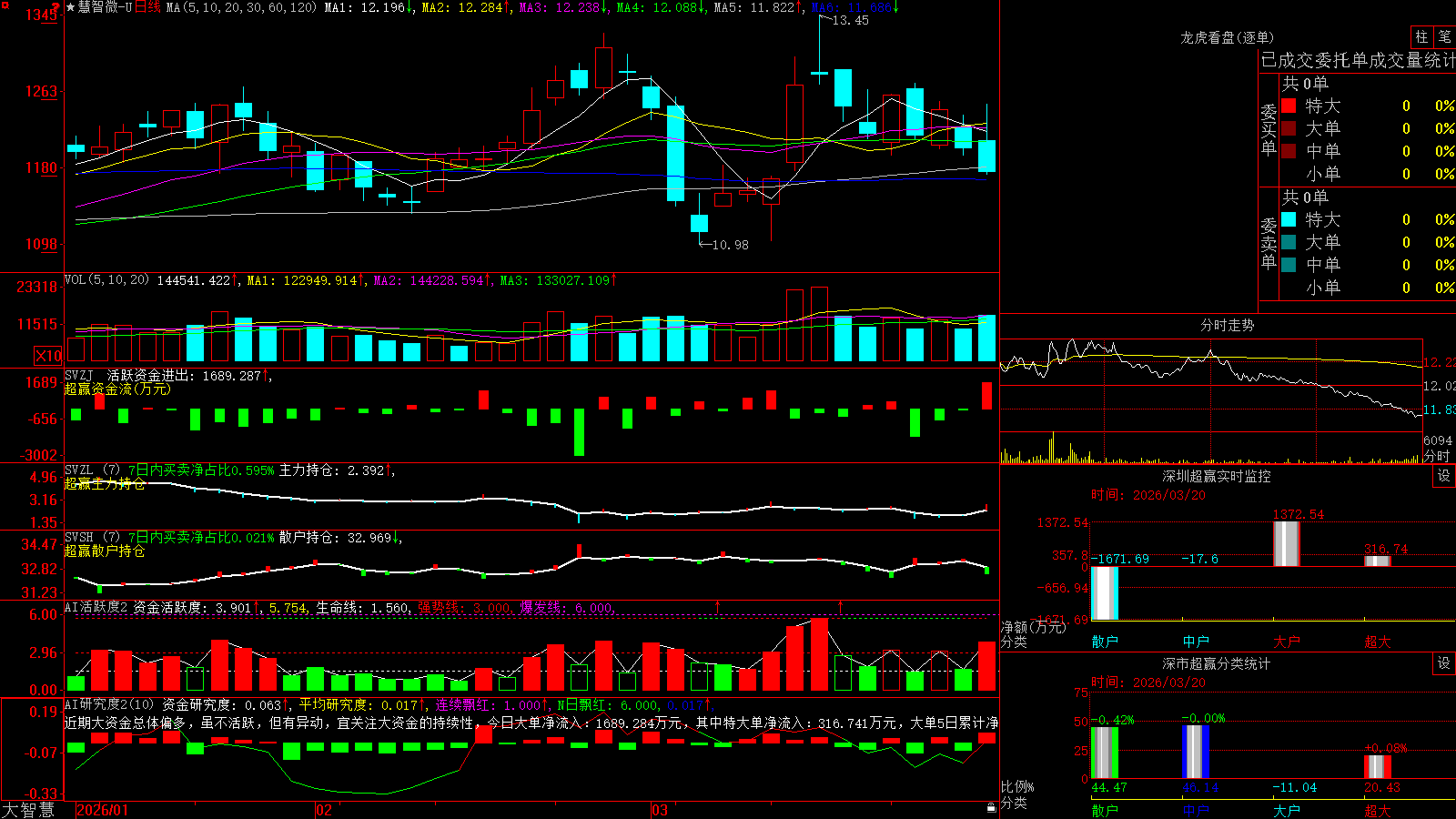Click the cyan 特大 sell-order swatch
Viewport: 1456px width, 819px height.
click(x=1289, y=219)
